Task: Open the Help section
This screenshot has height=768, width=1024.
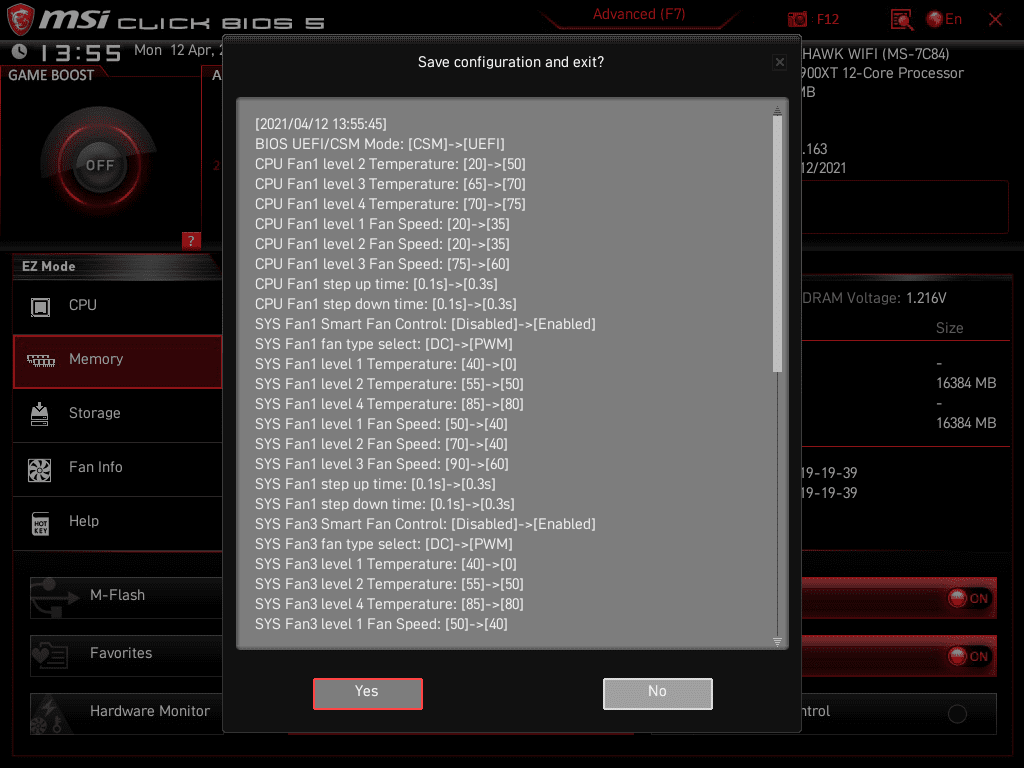Action: [118, 523]
